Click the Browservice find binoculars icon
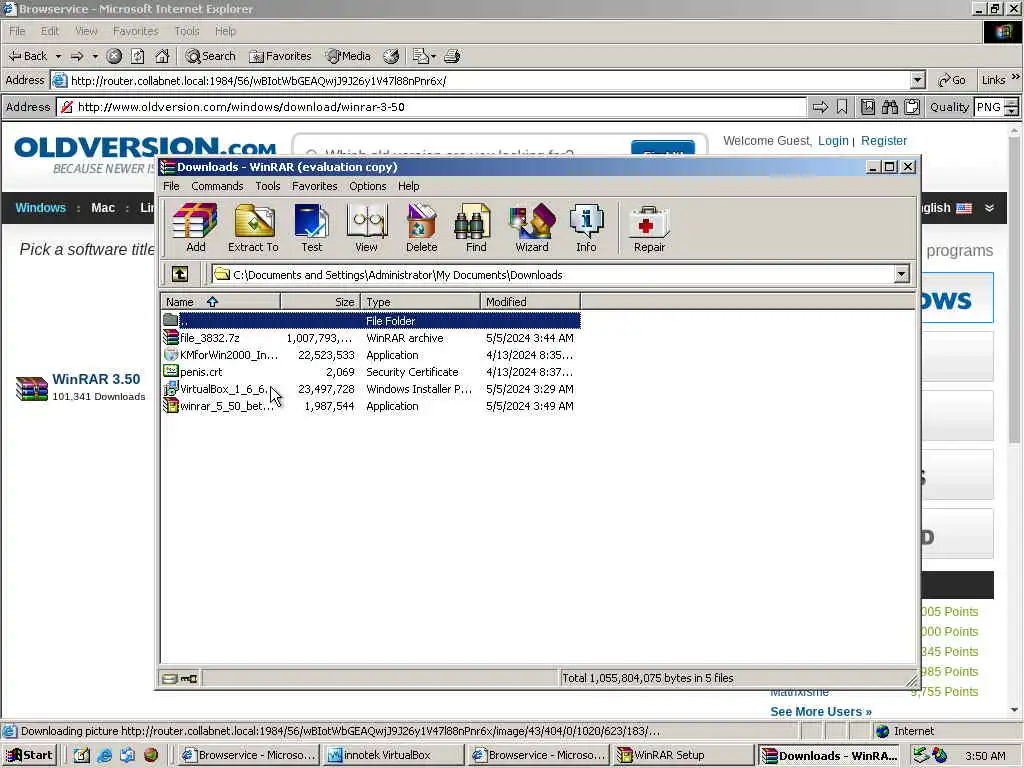1024x768 pixels. point(889,107)
